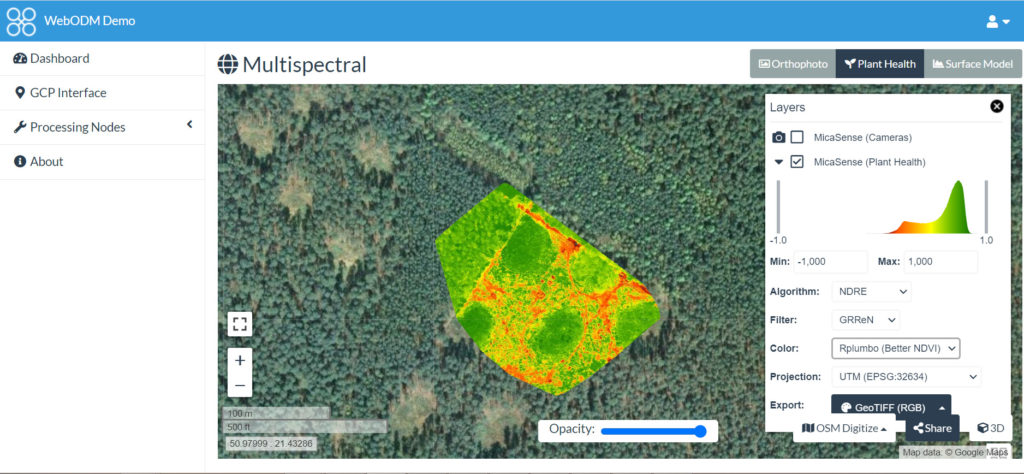Click the camera icon for MicaSense Cameras

(x=779, y=137)
